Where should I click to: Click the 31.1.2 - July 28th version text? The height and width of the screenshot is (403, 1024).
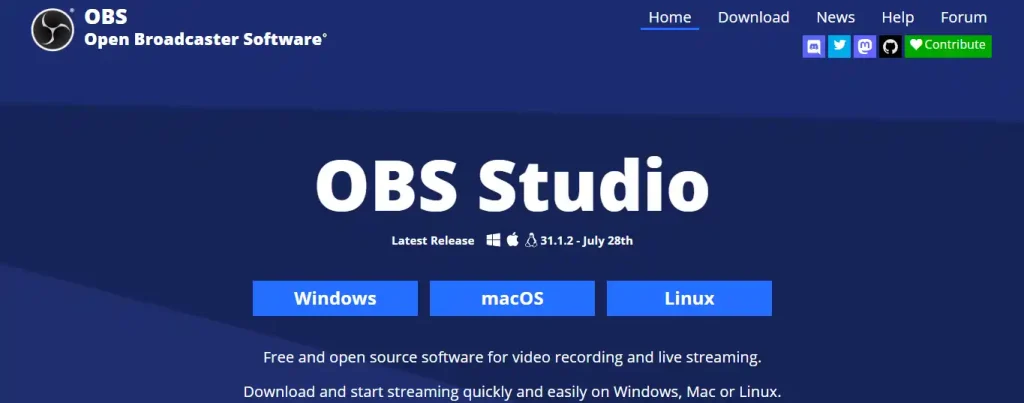pos(586,240)
